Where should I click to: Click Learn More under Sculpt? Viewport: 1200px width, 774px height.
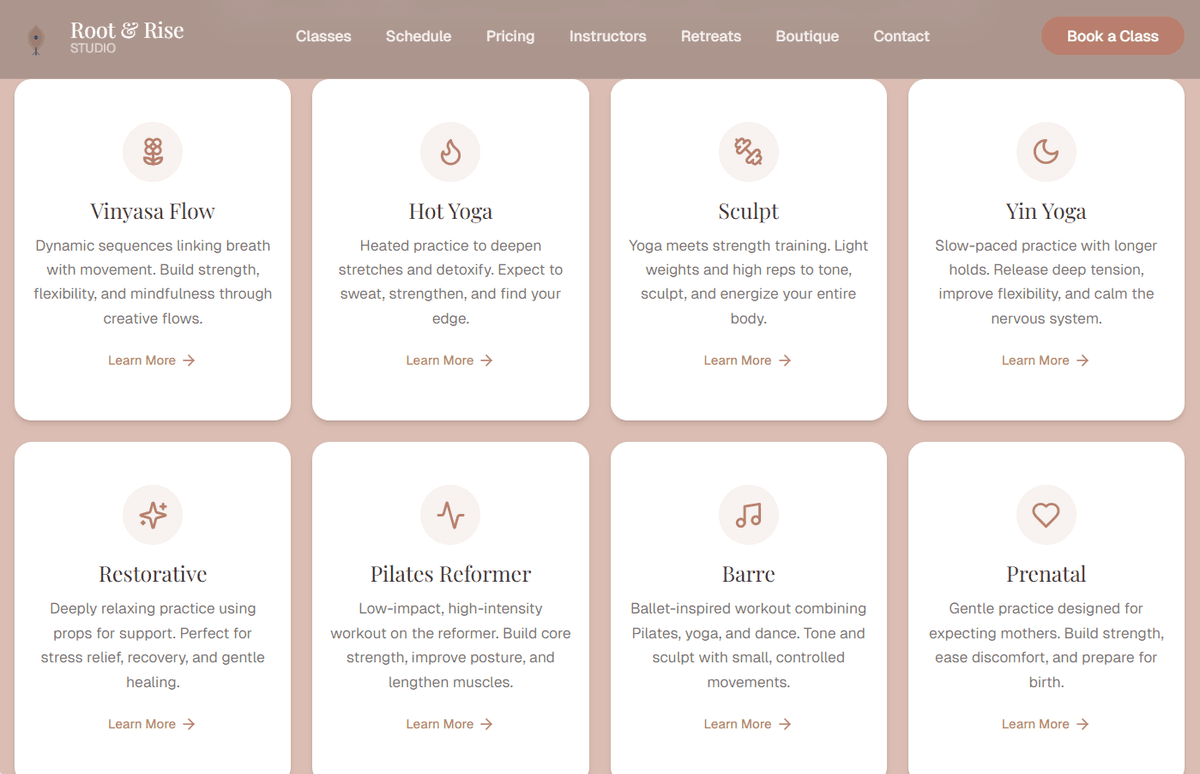point(748,361)
